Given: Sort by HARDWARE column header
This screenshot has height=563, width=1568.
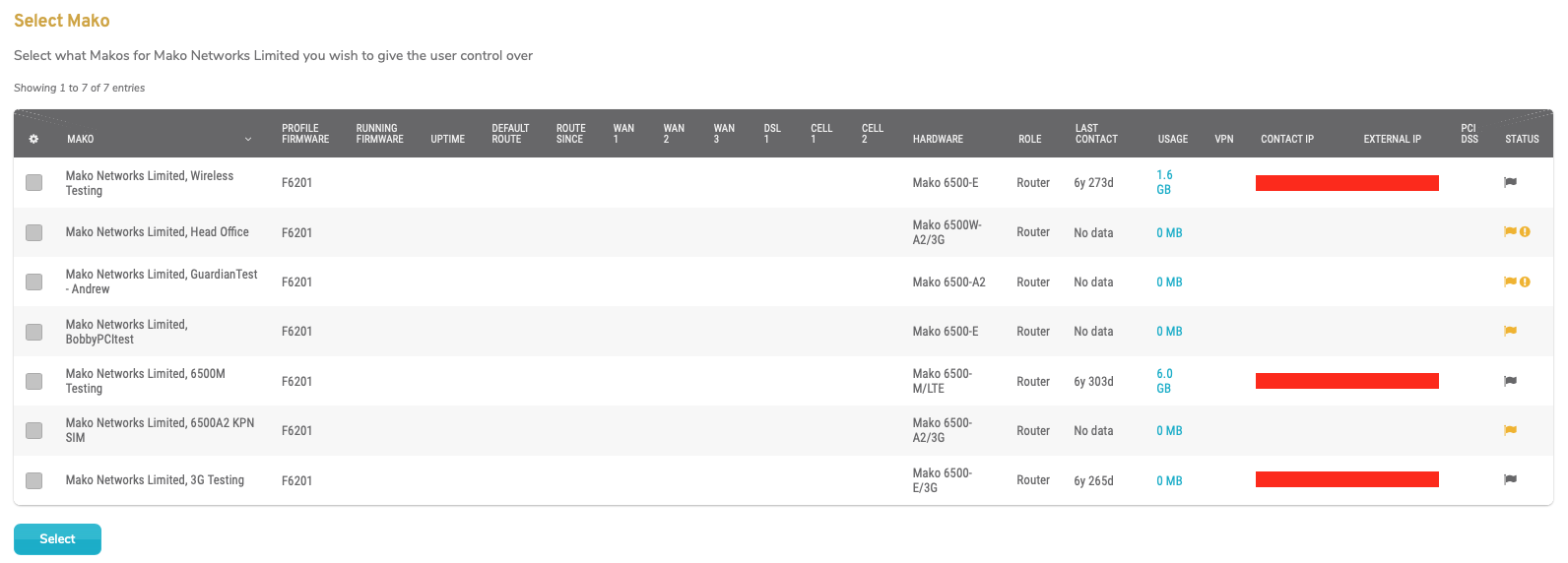Looking at the screenshot, I should (x=938, y=140).
